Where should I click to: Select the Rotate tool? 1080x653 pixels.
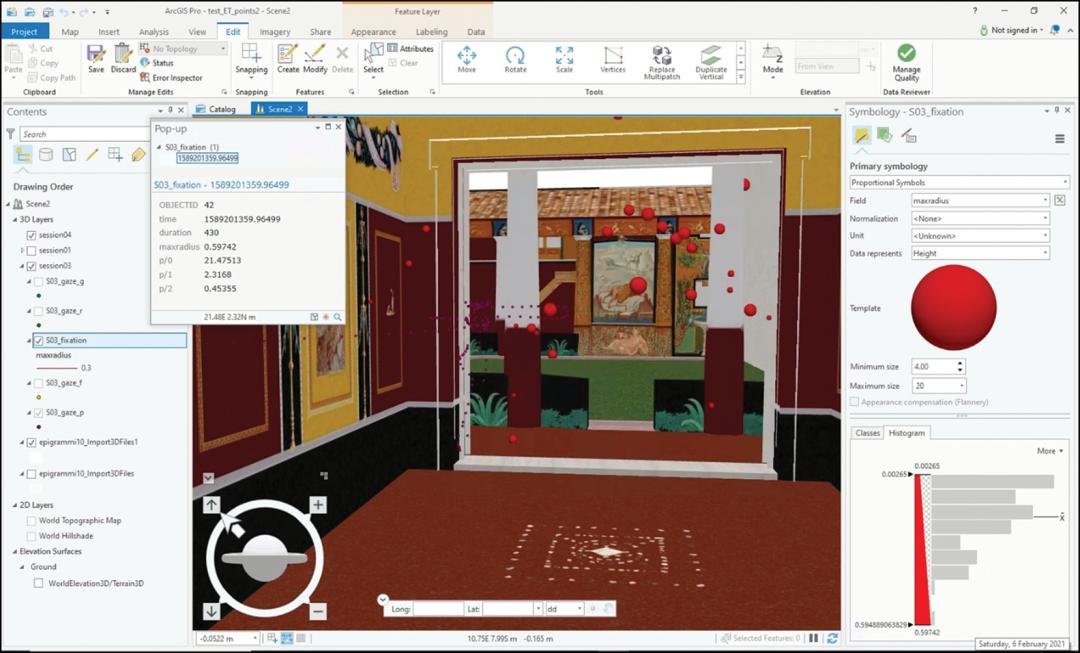click(515, 58)
